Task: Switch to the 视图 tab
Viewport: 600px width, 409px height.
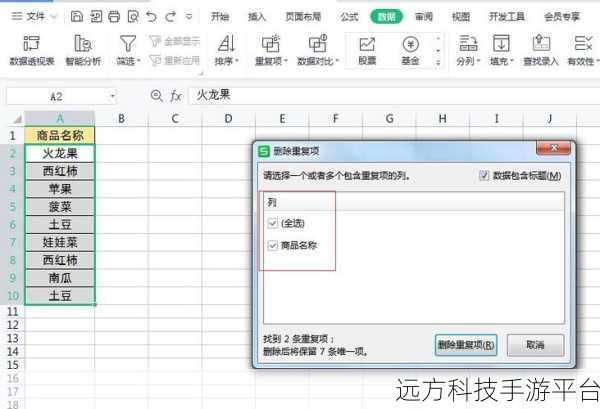Action: tap(461, 17)
